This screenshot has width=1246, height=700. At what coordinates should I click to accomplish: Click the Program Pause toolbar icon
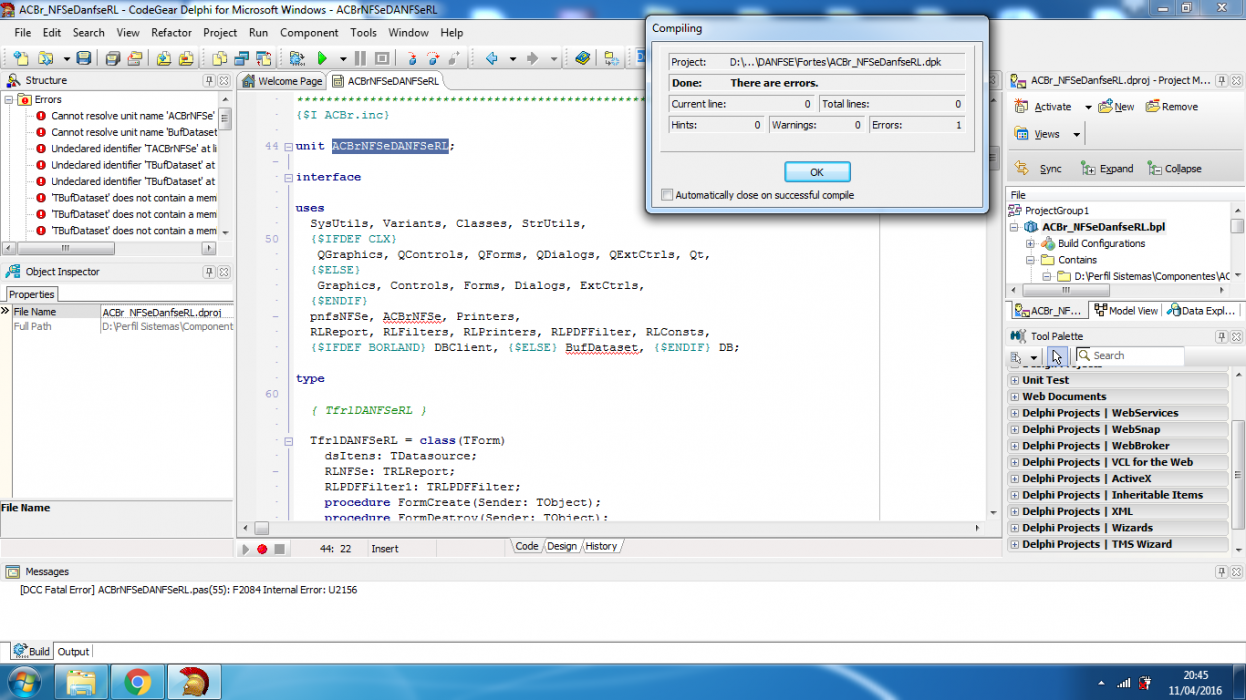click(361, 58)
